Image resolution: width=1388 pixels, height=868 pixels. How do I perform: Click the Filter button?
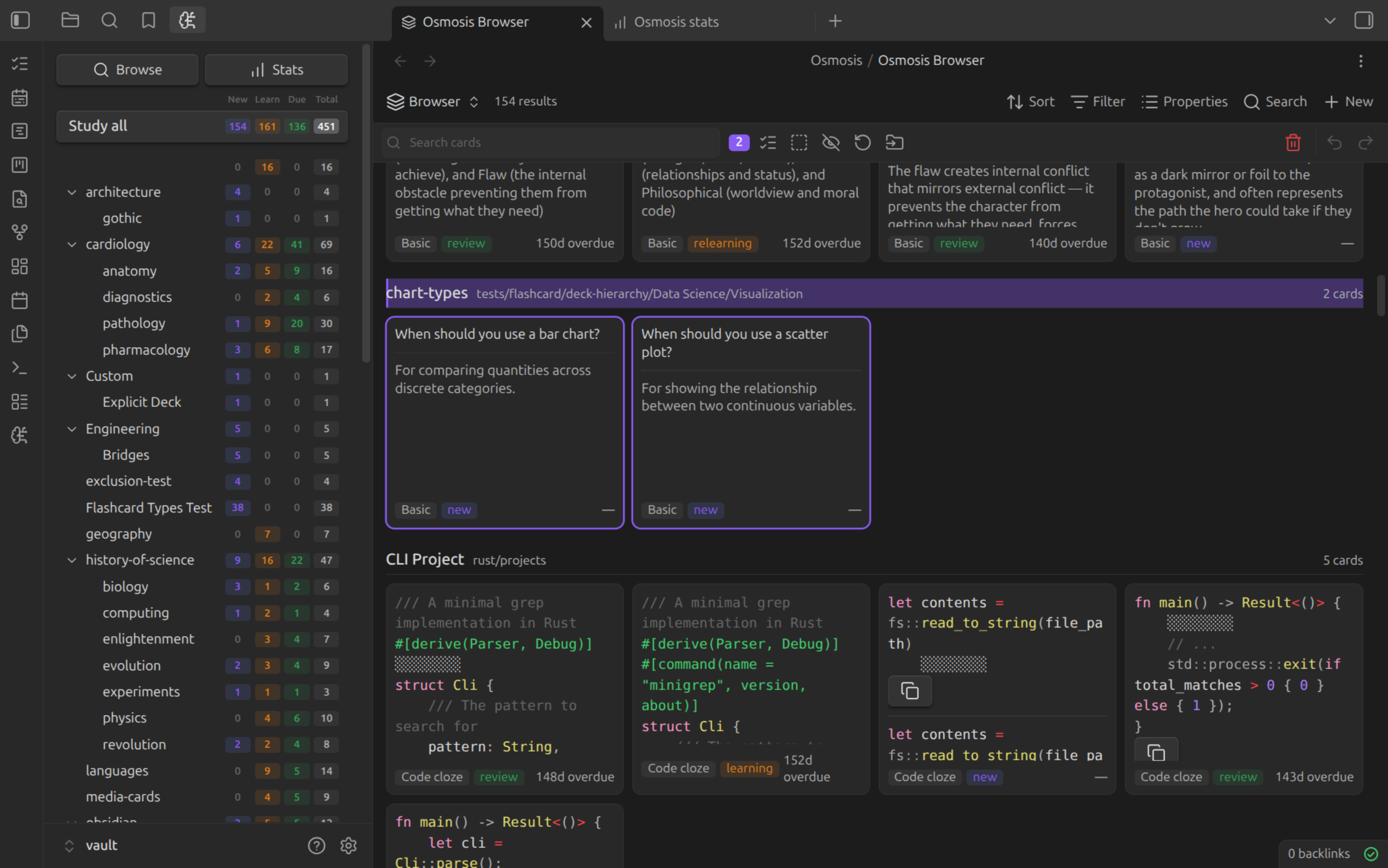[1098, 101]
